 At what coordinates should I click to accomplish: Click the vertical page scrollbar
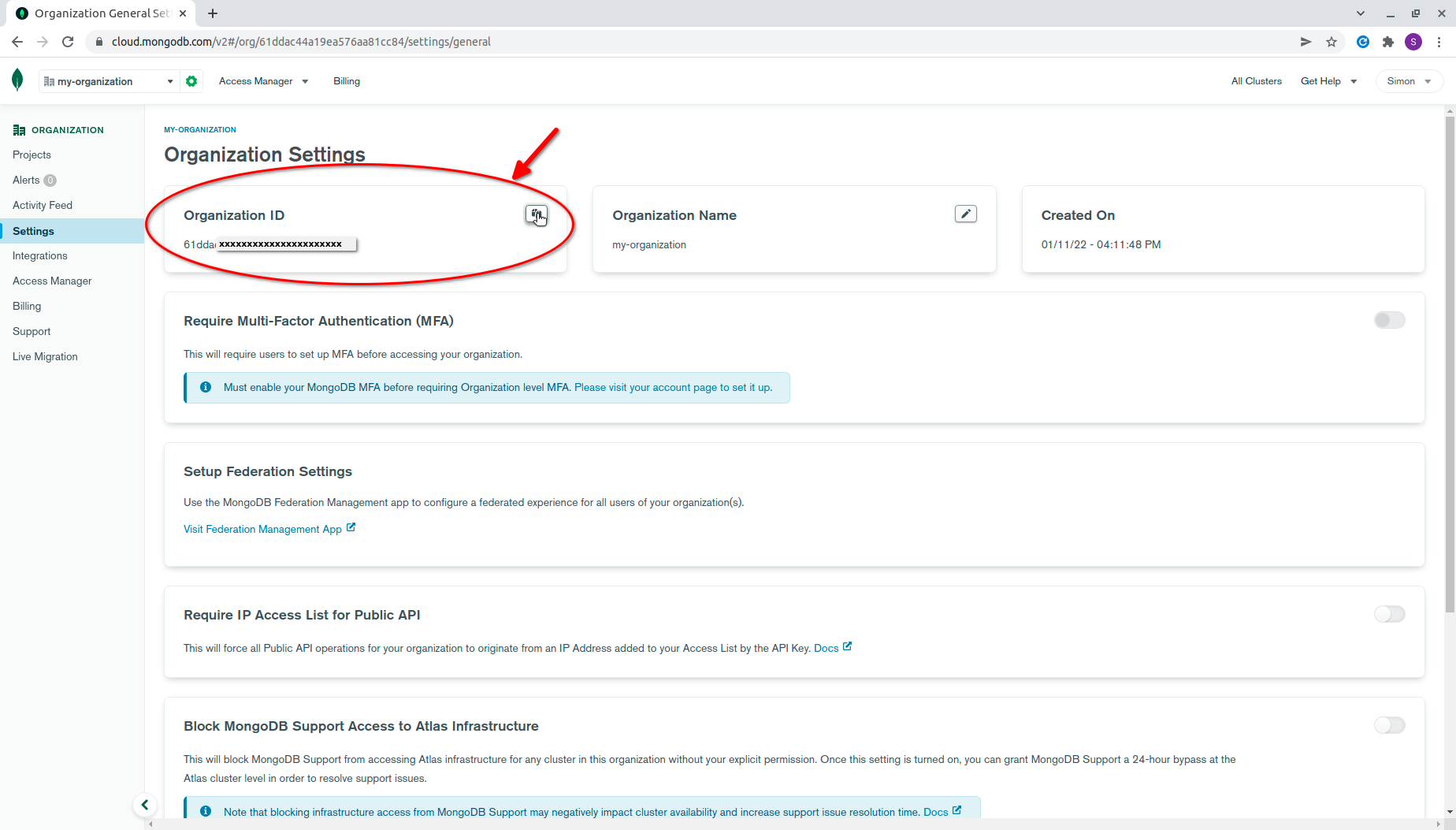pyautogui.click(x=1450, y=363)
